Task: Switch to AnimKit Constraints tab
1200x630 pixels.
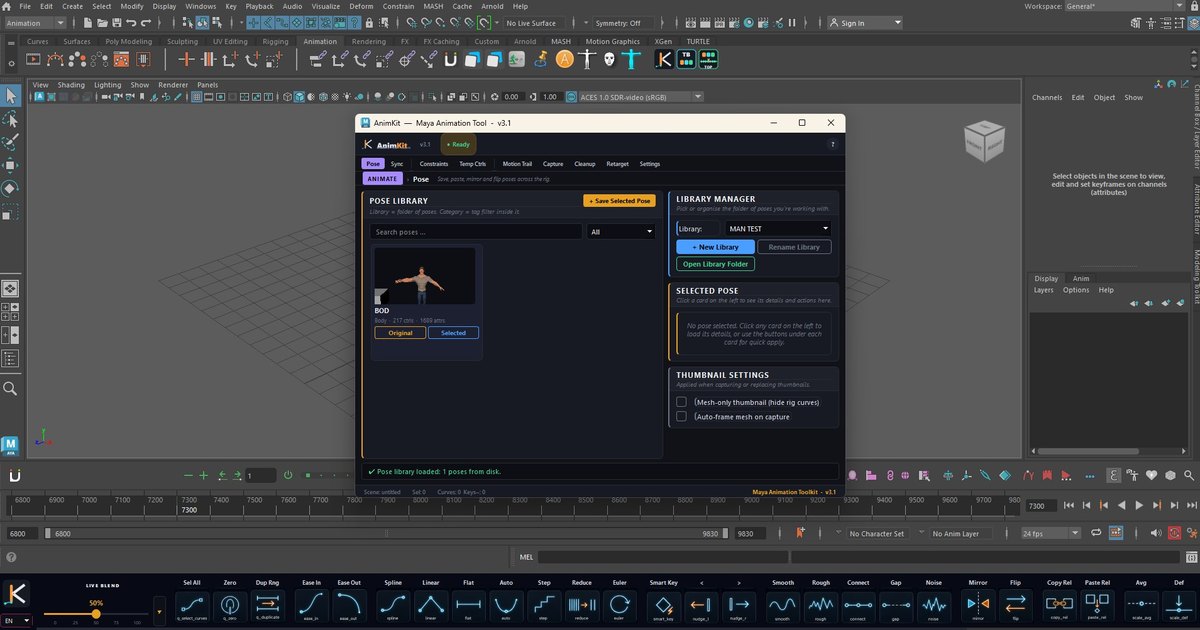Action: (433, 164)
